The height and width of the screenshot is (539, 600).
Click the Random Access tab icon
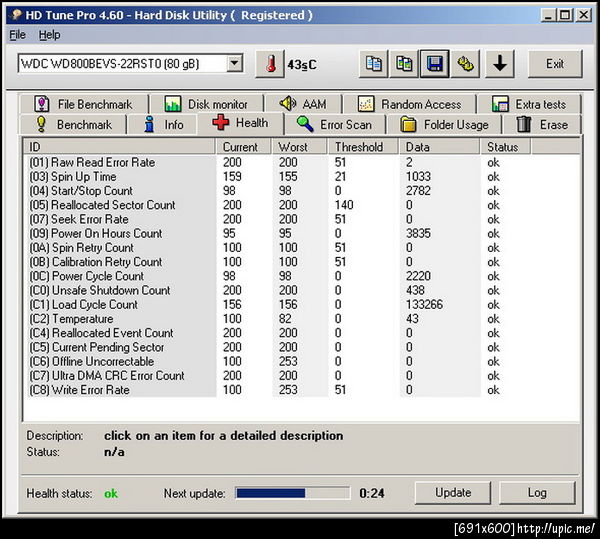pos(366,104)
